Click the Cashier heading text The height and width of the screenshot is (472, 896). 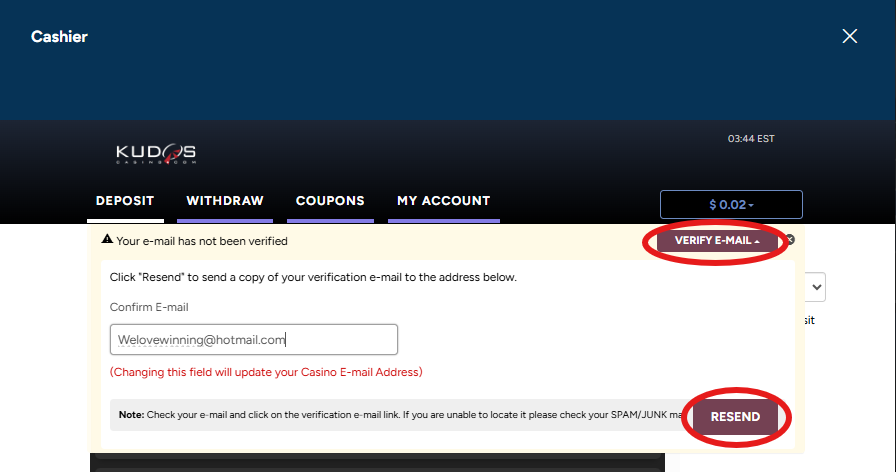click(59, 37)
